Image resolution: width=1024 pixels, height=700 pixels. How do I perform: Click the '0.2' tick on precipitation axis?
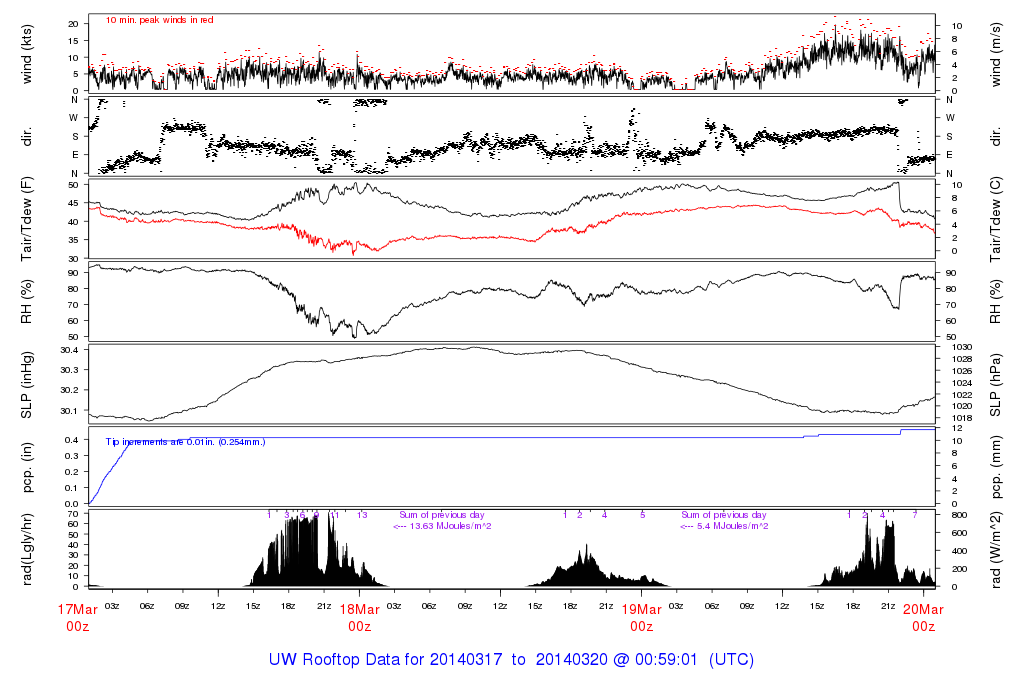tap(72, 471)
